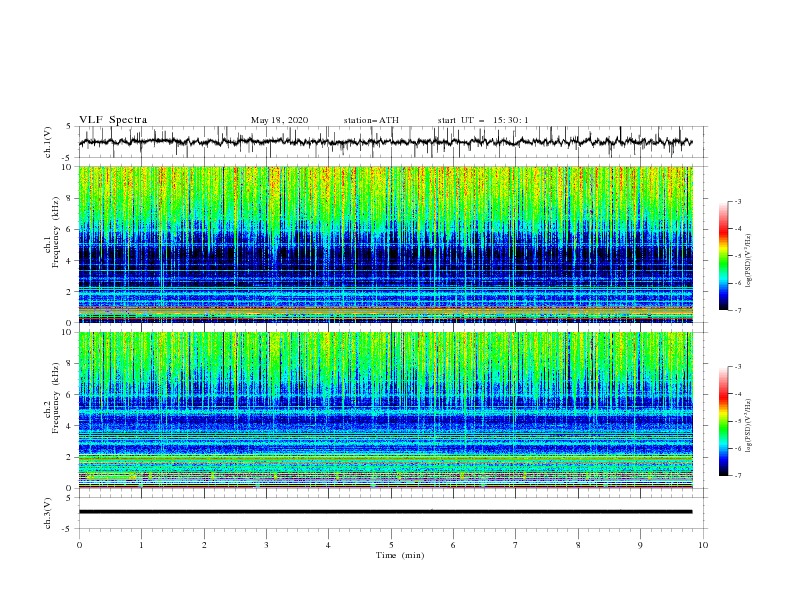Screen dimensions: 792x612
Task: Click time axis tick label '9'
Action: [640, 545]
